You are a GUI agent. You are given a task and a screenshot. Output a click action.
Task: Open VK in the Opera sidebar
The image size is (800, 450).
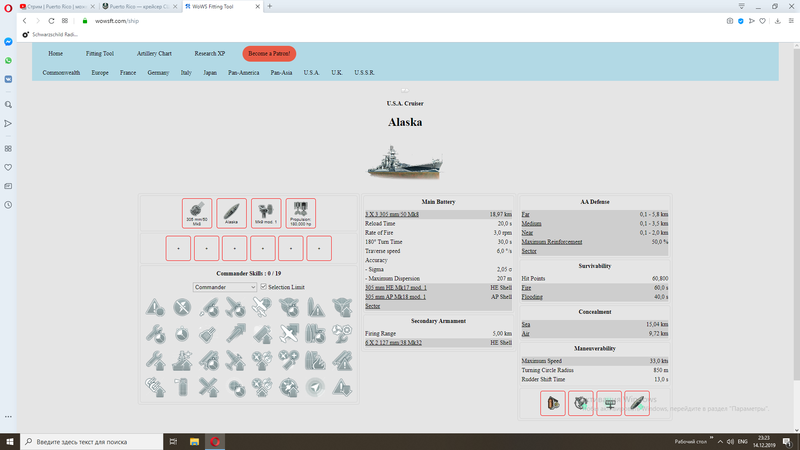pyautogui.click(x=8, y=80)
